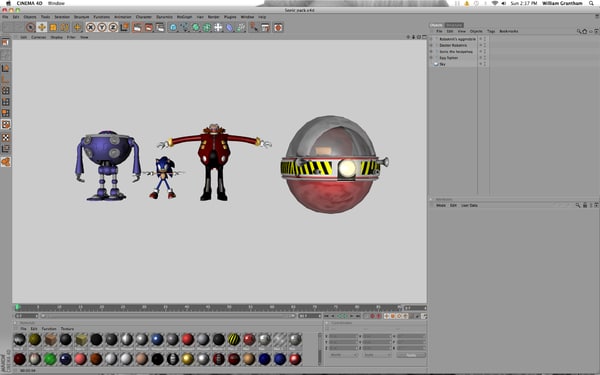Click the blue deformer object icon
The image size is (600, 375).
point(229,27)
